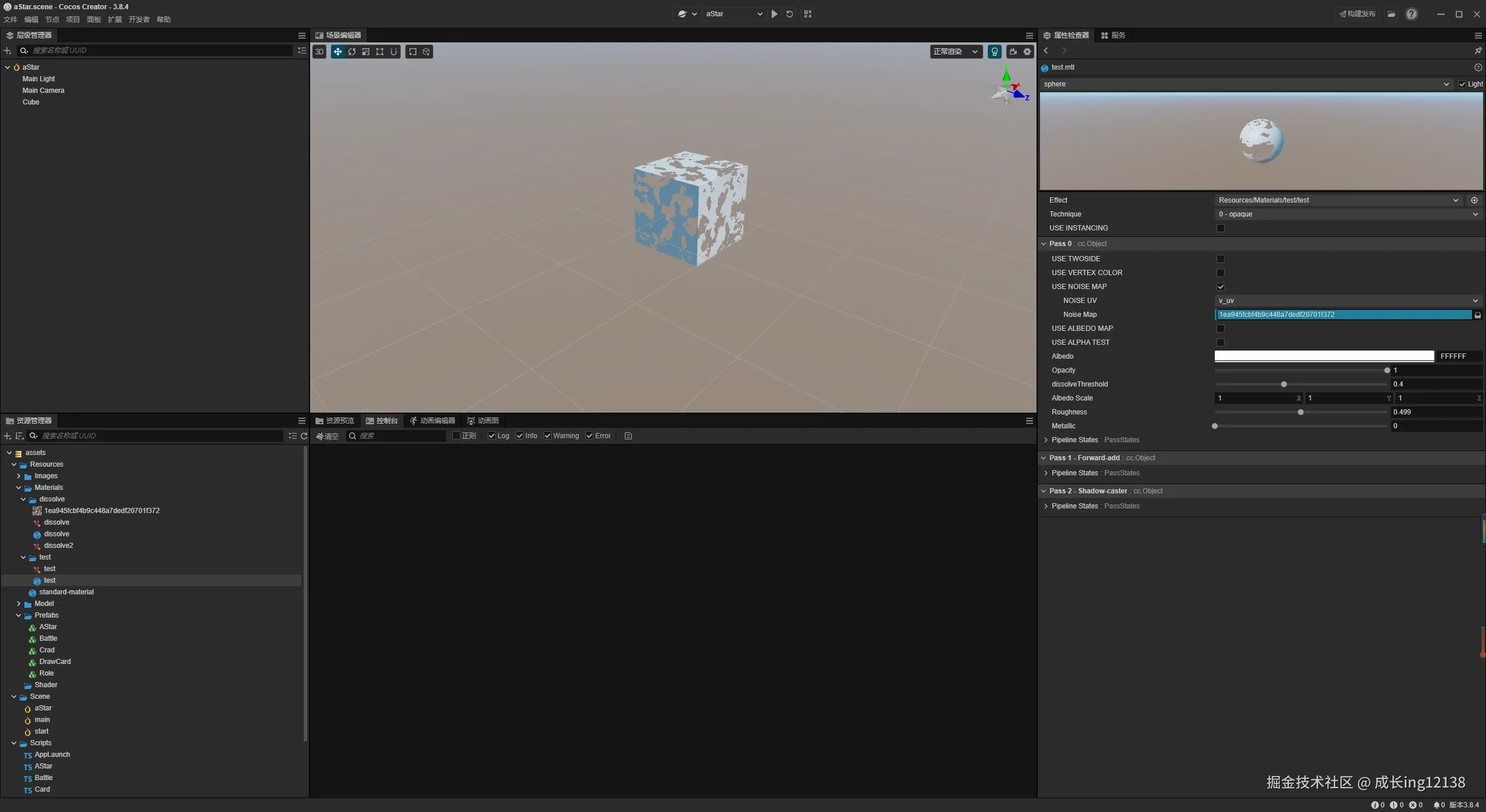Select the Scale gizmo tool
Image resolution: width=1486 pixels, height=812 pixels.
click(x=365, y=52)
